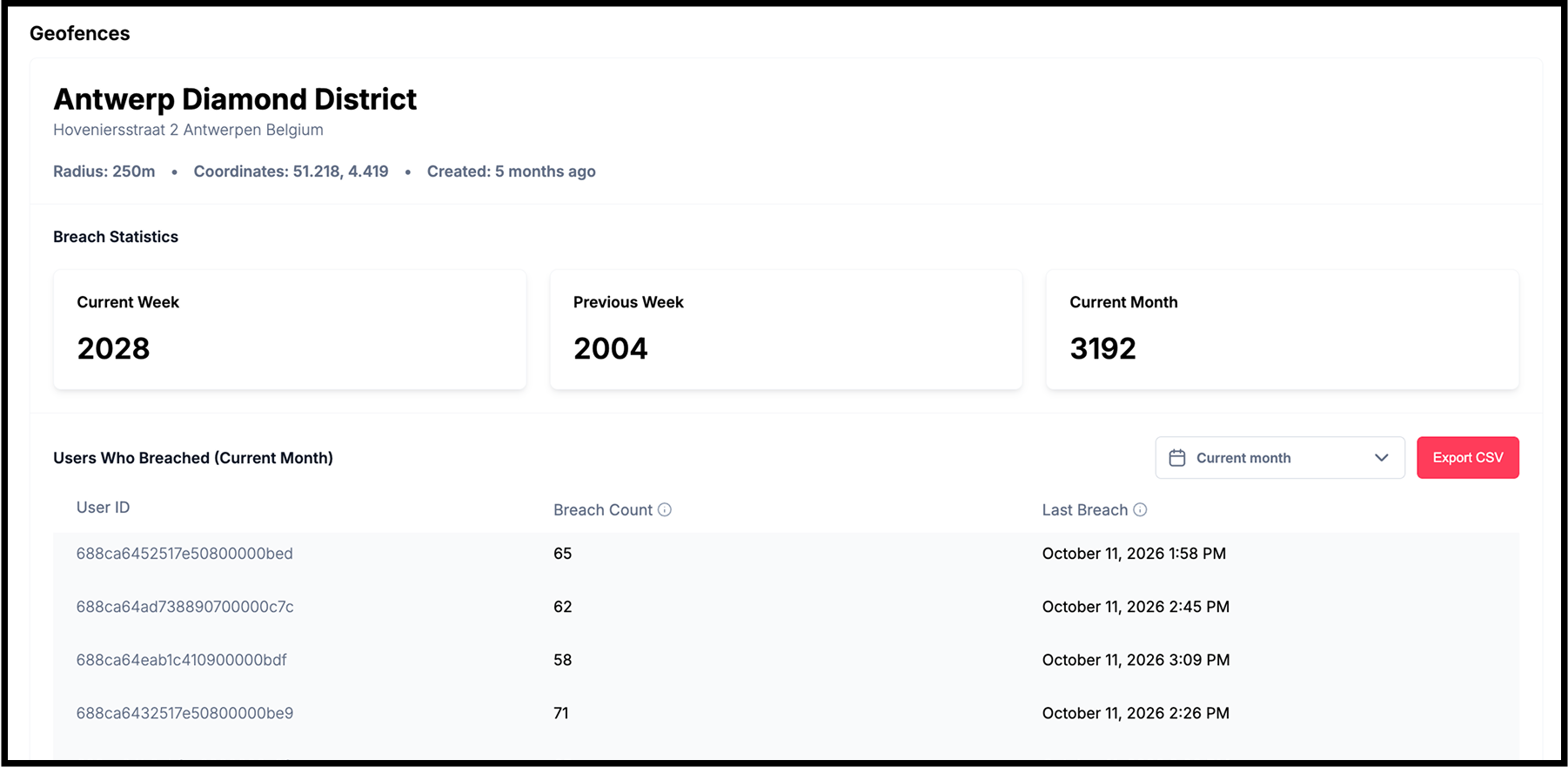This screenshot has width=1568, height=767.
Task: Click the Created: 5 months ago text
Action: tap(512, 172)
